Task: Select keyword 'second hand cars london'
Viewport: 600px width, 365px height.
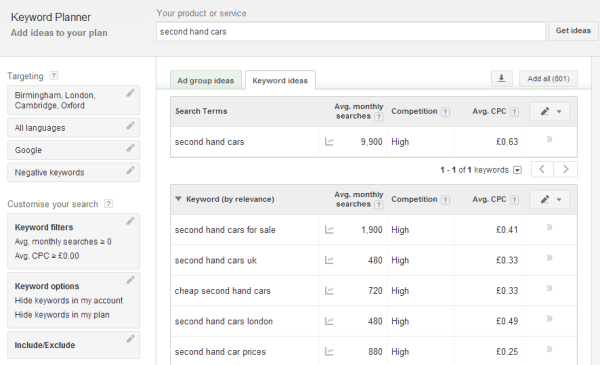Action: click(x=224, y=321)
